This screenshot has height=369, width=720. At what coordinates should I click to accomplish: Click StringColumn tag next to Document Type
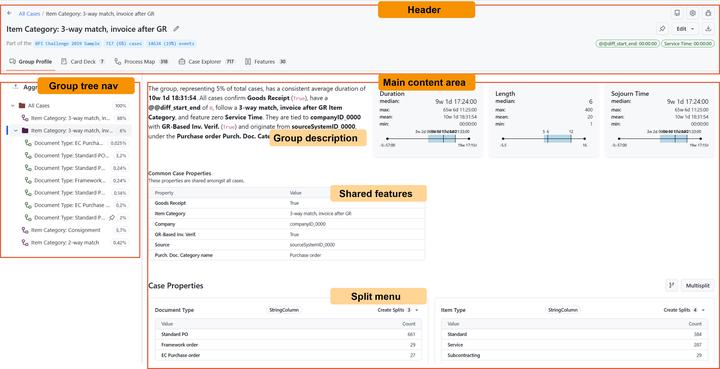tap(284, 310)
